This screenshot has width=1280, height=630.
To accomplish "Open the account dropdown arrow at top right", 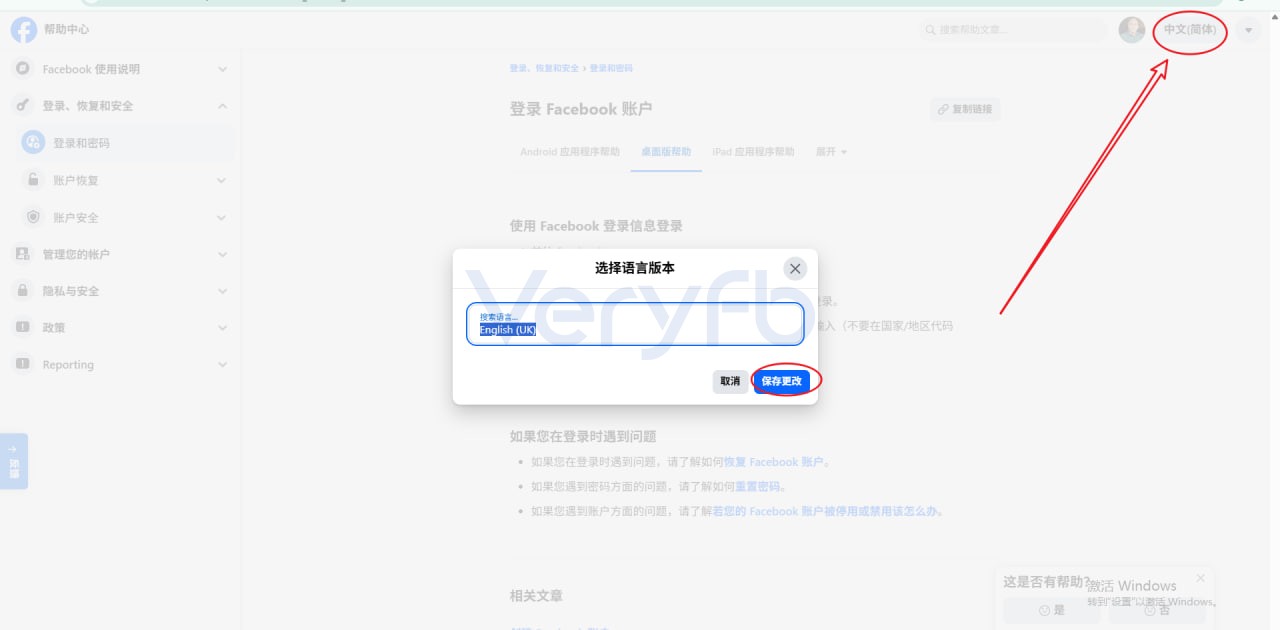I will click(x=1248, y=30).
